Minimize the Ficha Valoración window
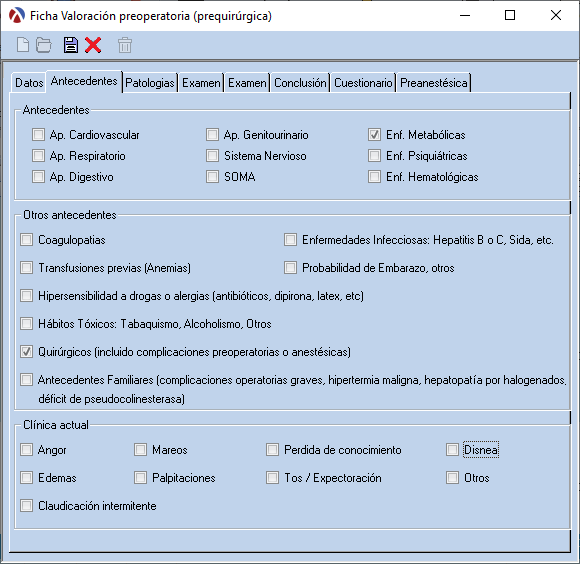Screen dimensions: 580x564 [465, 16]
